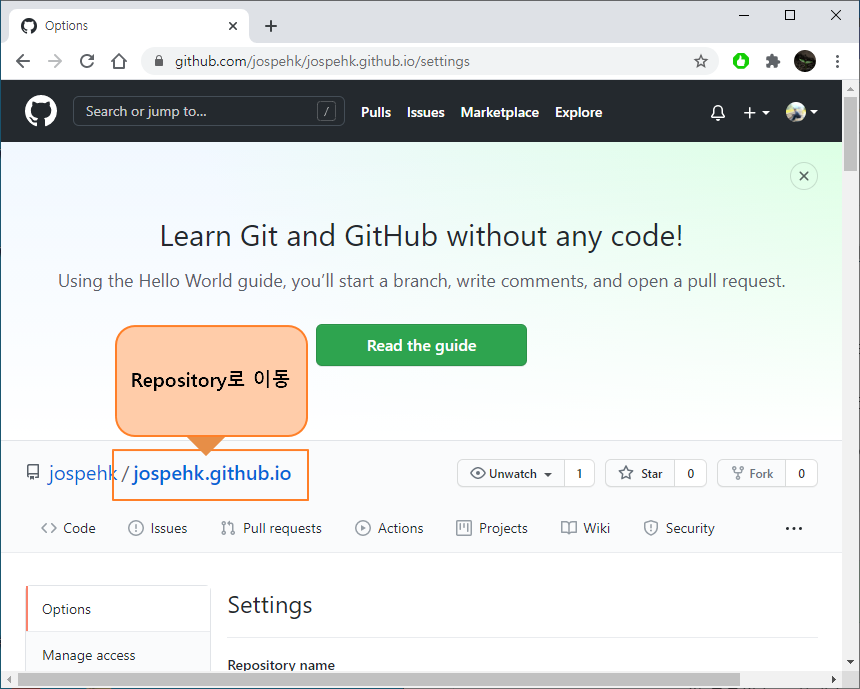This screenshot has width=860, height=689.
Task: Switch to the repository Issues tab
Action: click(157, 528)
